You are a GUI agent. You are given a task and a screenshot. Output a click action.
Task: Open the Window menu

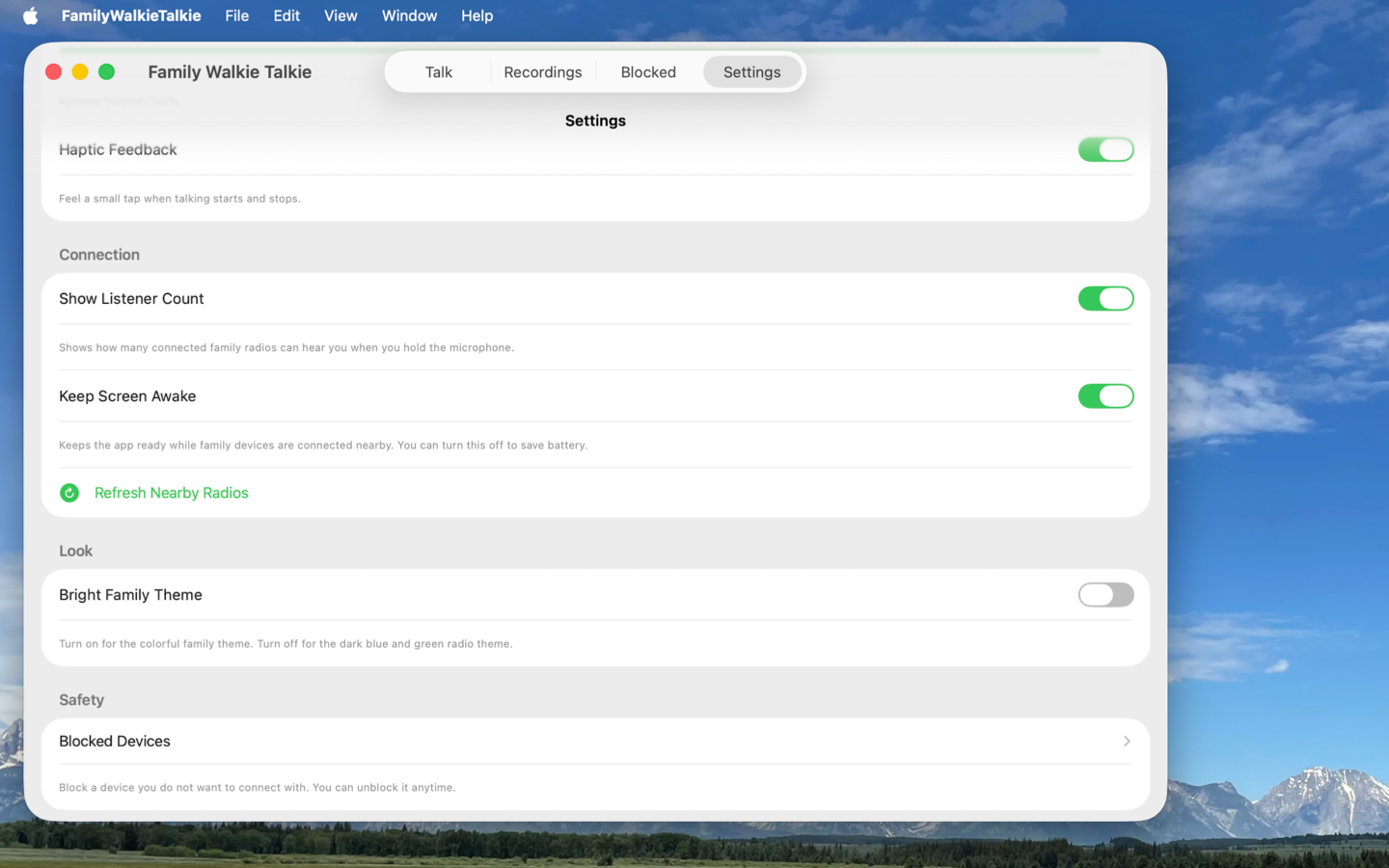409,15
